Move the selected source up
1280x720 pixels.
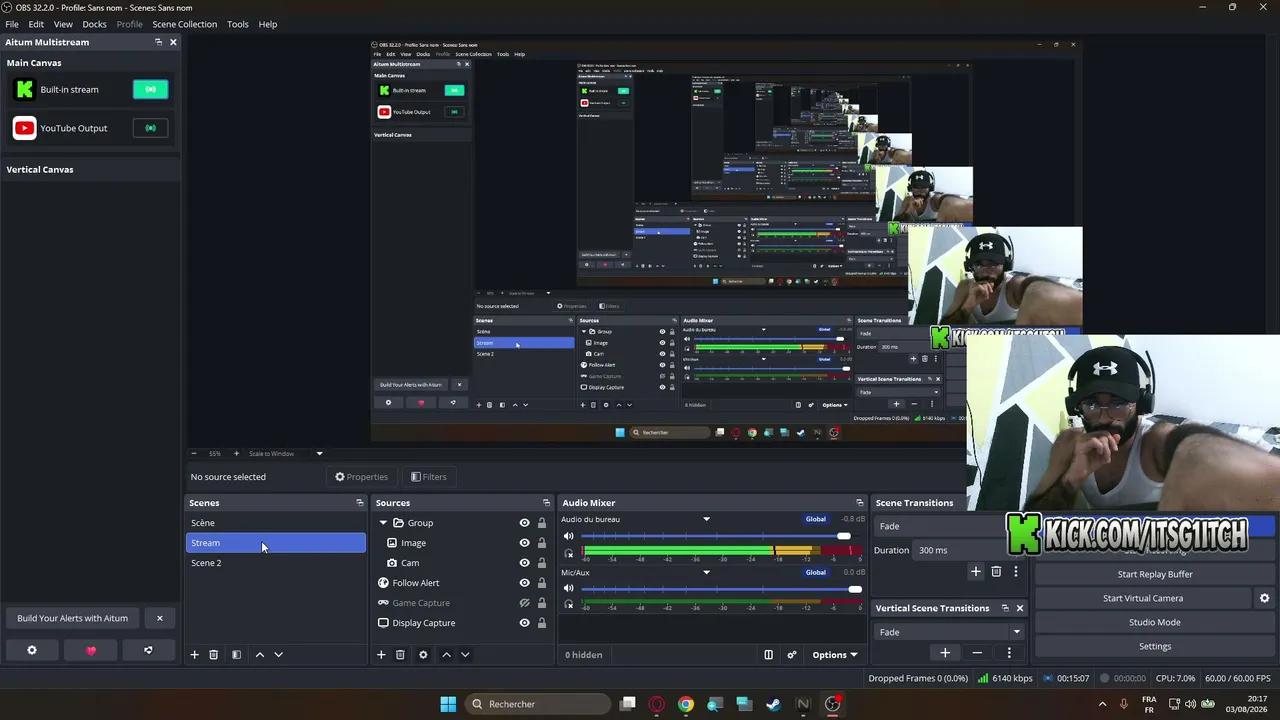click(446, 655)
